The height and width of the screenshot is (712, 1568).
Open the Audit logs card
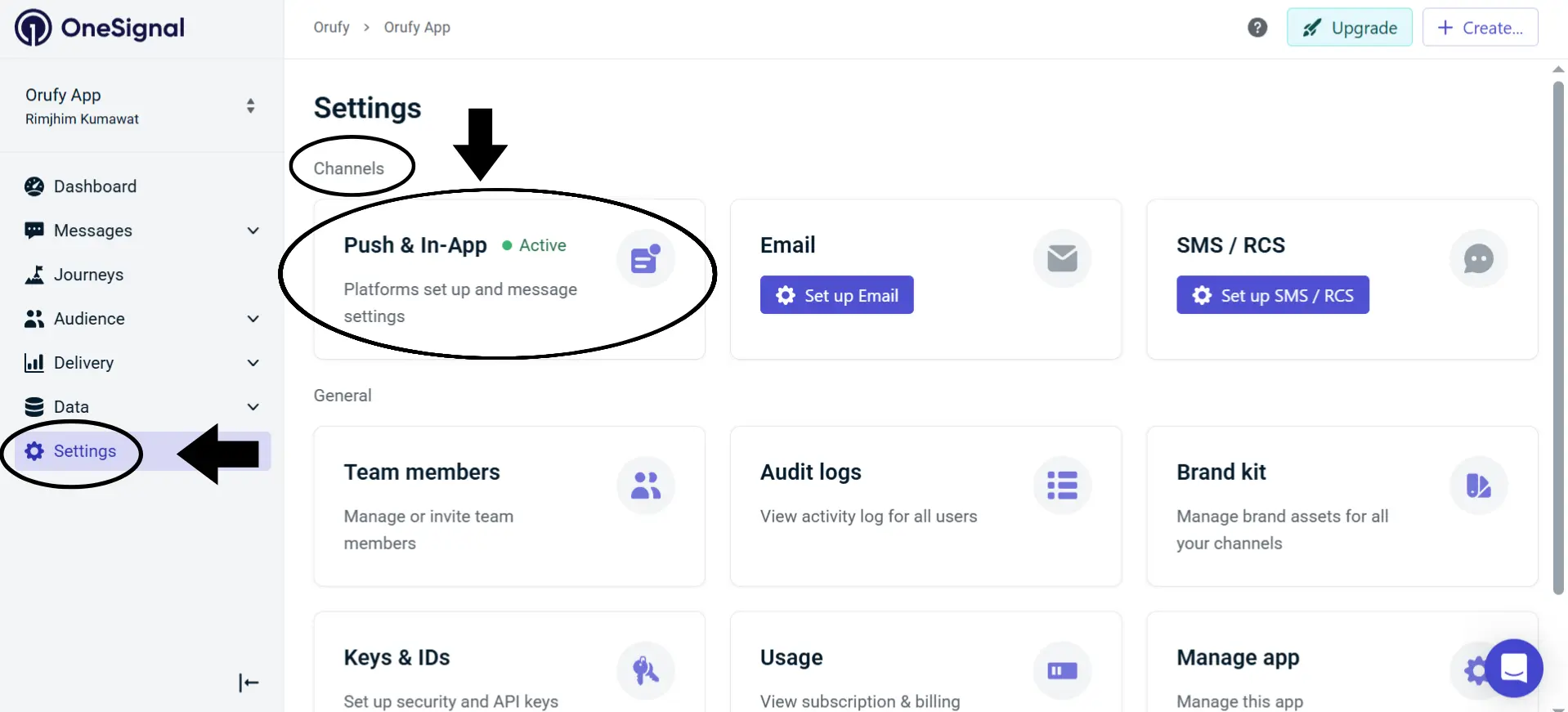click(925, 506)
